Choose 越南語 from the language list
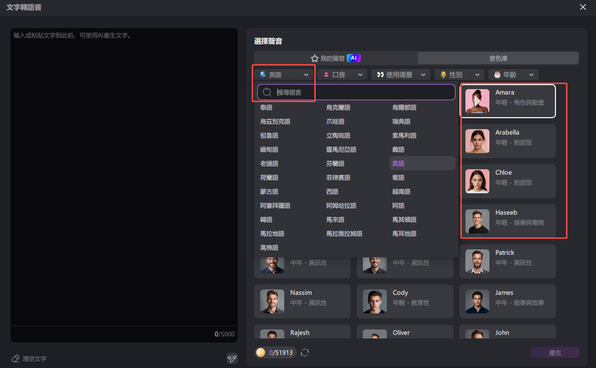 (401, 192)
